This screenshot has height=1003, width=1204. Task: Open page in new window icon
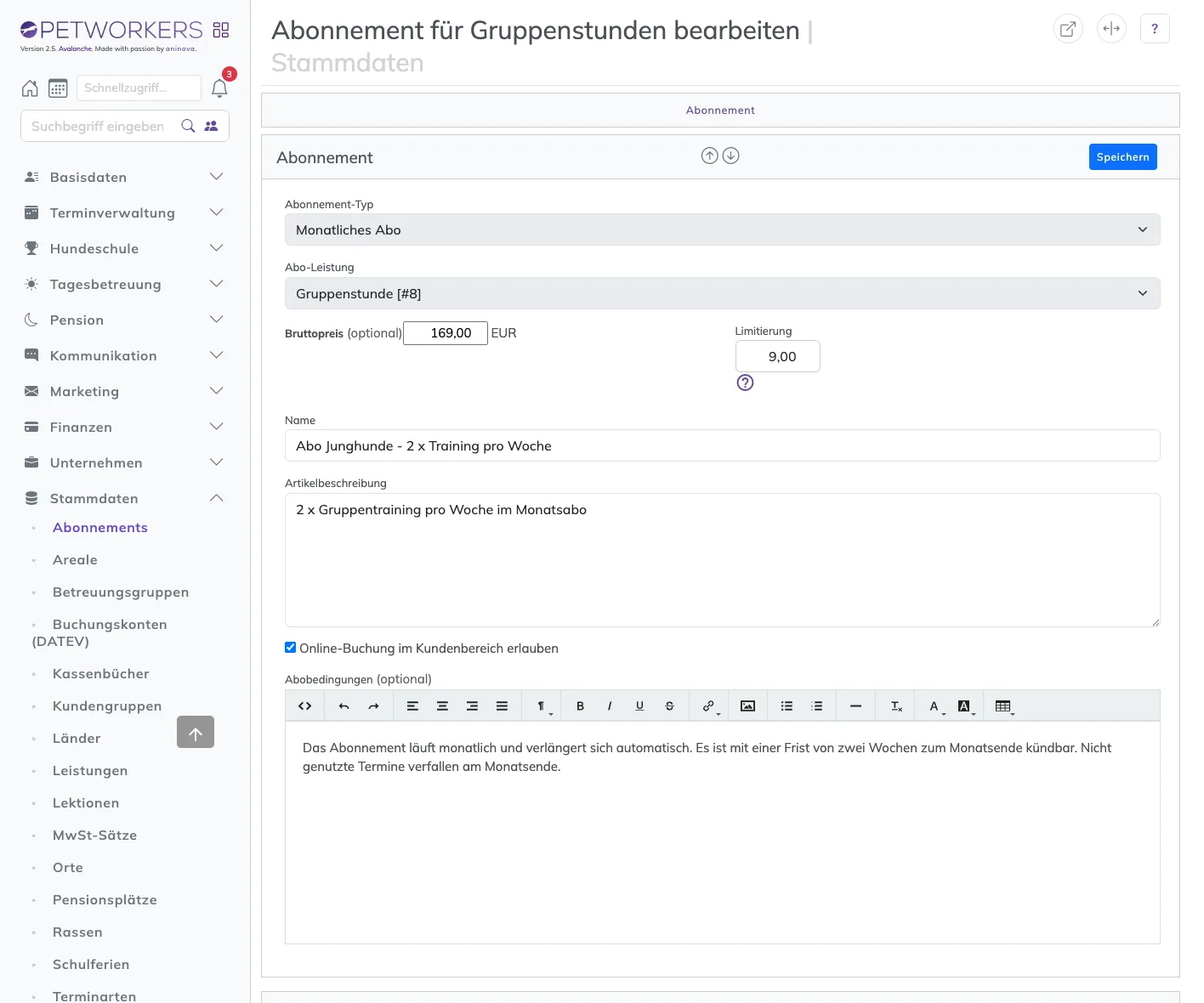point(1068,29)
